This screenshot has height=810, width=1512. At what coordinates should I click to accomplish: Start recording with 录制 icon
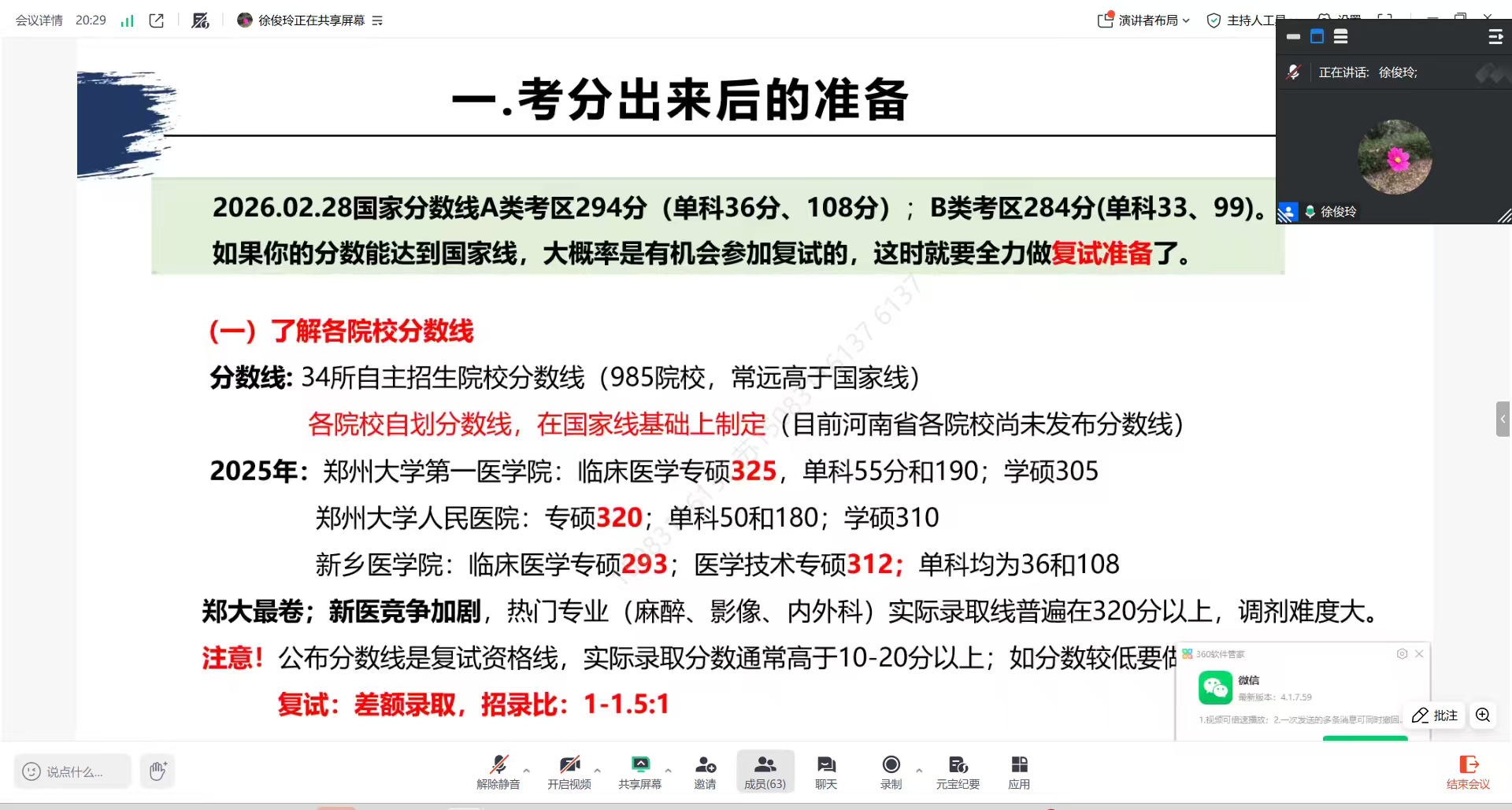tap(891, 771)
